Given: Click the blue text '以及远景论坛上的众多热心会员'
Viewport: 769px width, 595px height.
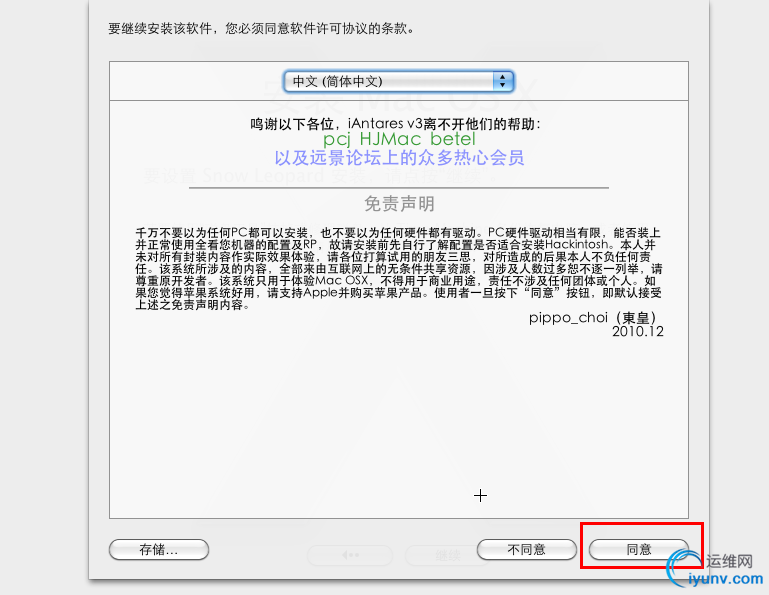Looking at the screenshot, I should point(399,158).
